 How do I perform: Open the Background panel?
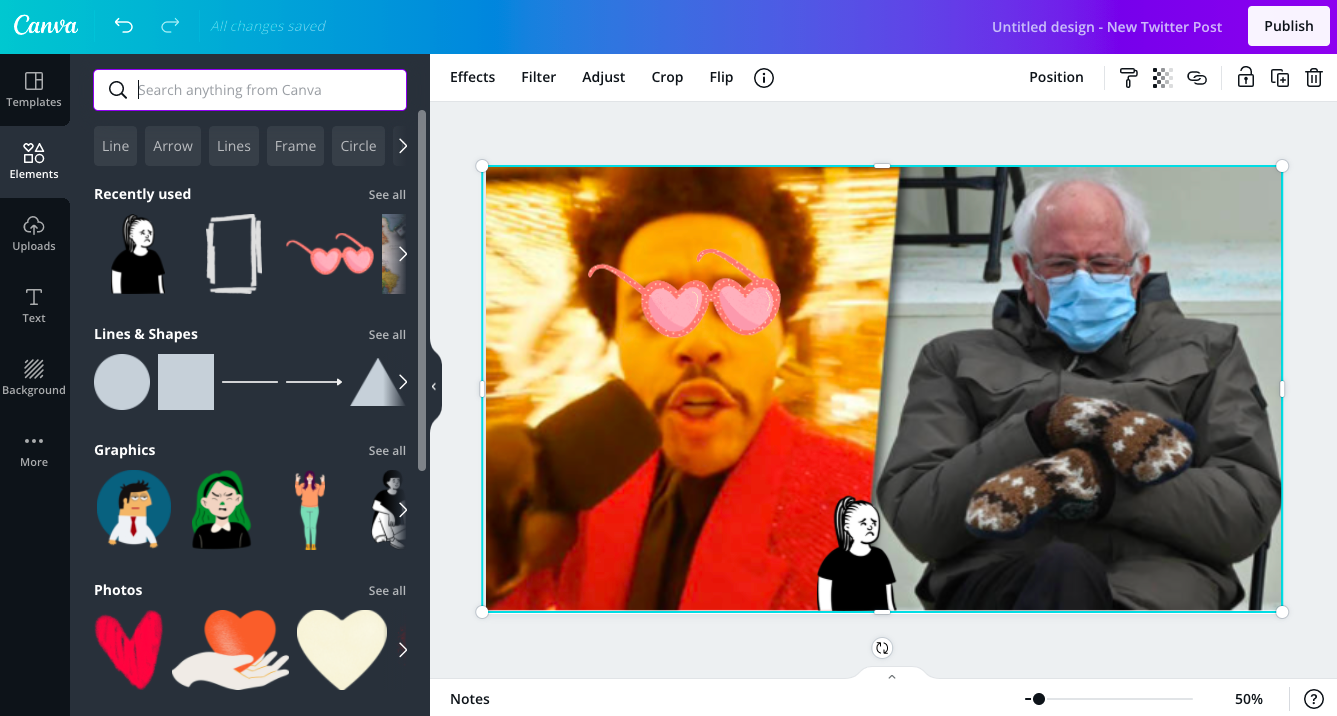[34, 377]
